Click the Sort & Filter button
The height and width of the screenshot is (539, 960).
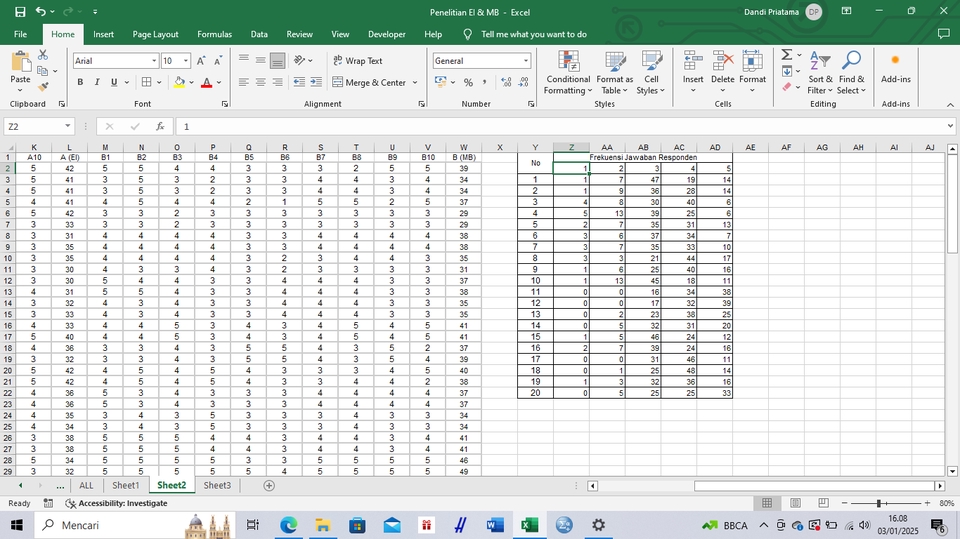[x=820, y=73]
